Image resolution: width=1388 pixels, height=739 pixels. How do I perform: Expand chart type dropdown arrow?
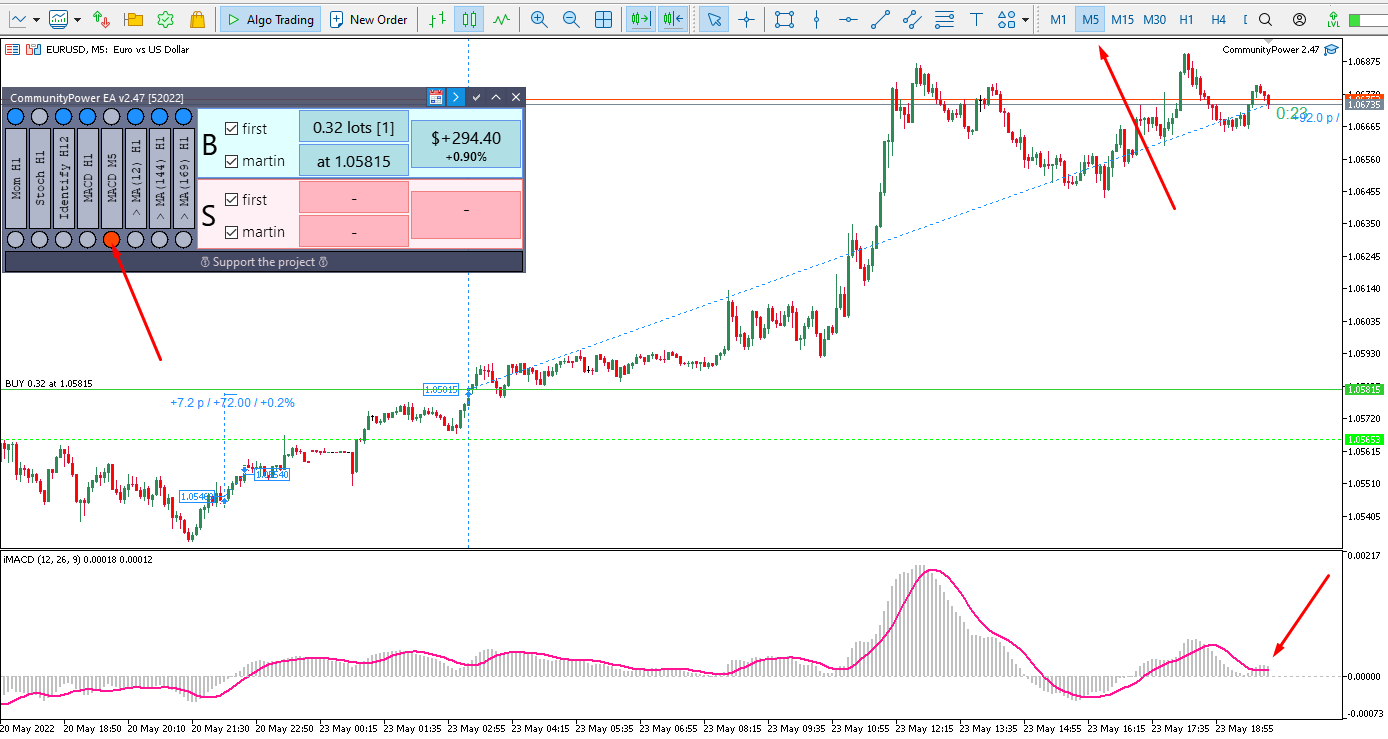pyautogui.click(x=36, y=19)
